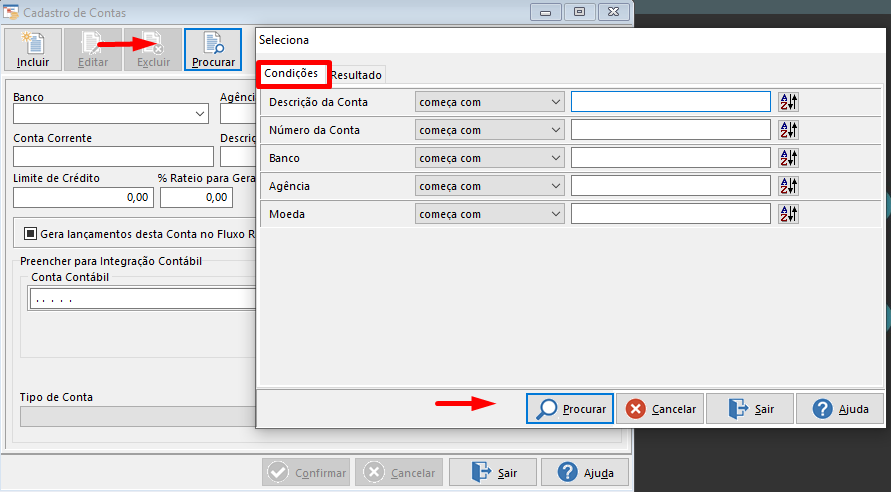The width and height of the screenshot is (891, 492).
Task: Click the Conta Corrente input field
Action: point(113,156)
